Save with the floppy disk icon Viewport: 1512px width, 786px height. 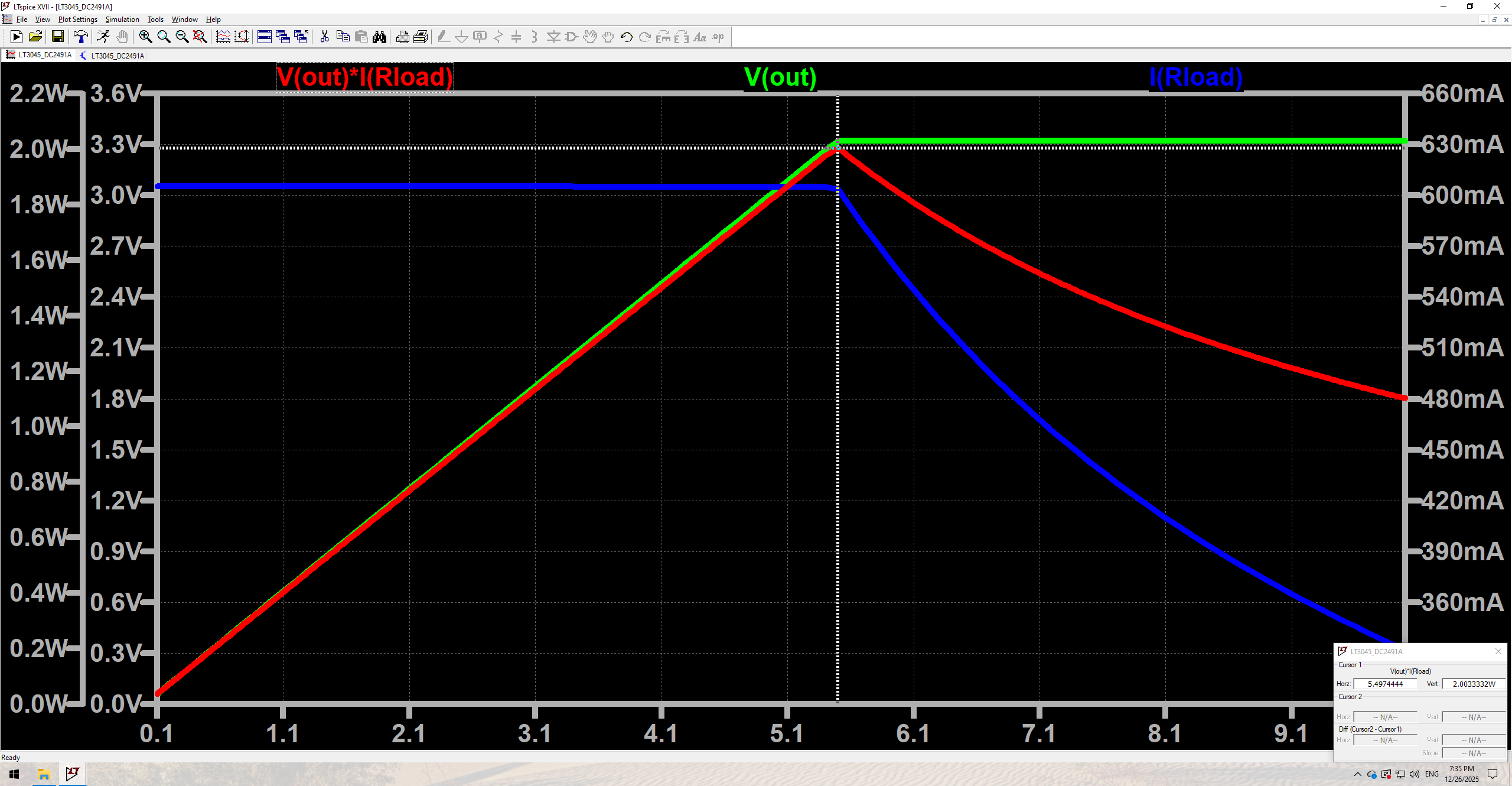[58, 37]
